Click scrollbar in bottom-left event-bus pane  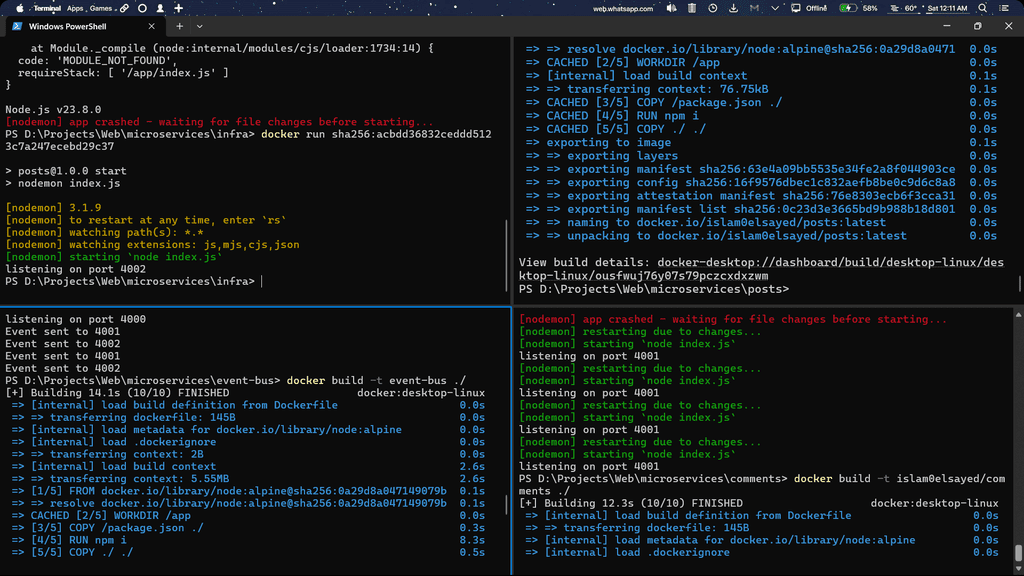point(507,505)
